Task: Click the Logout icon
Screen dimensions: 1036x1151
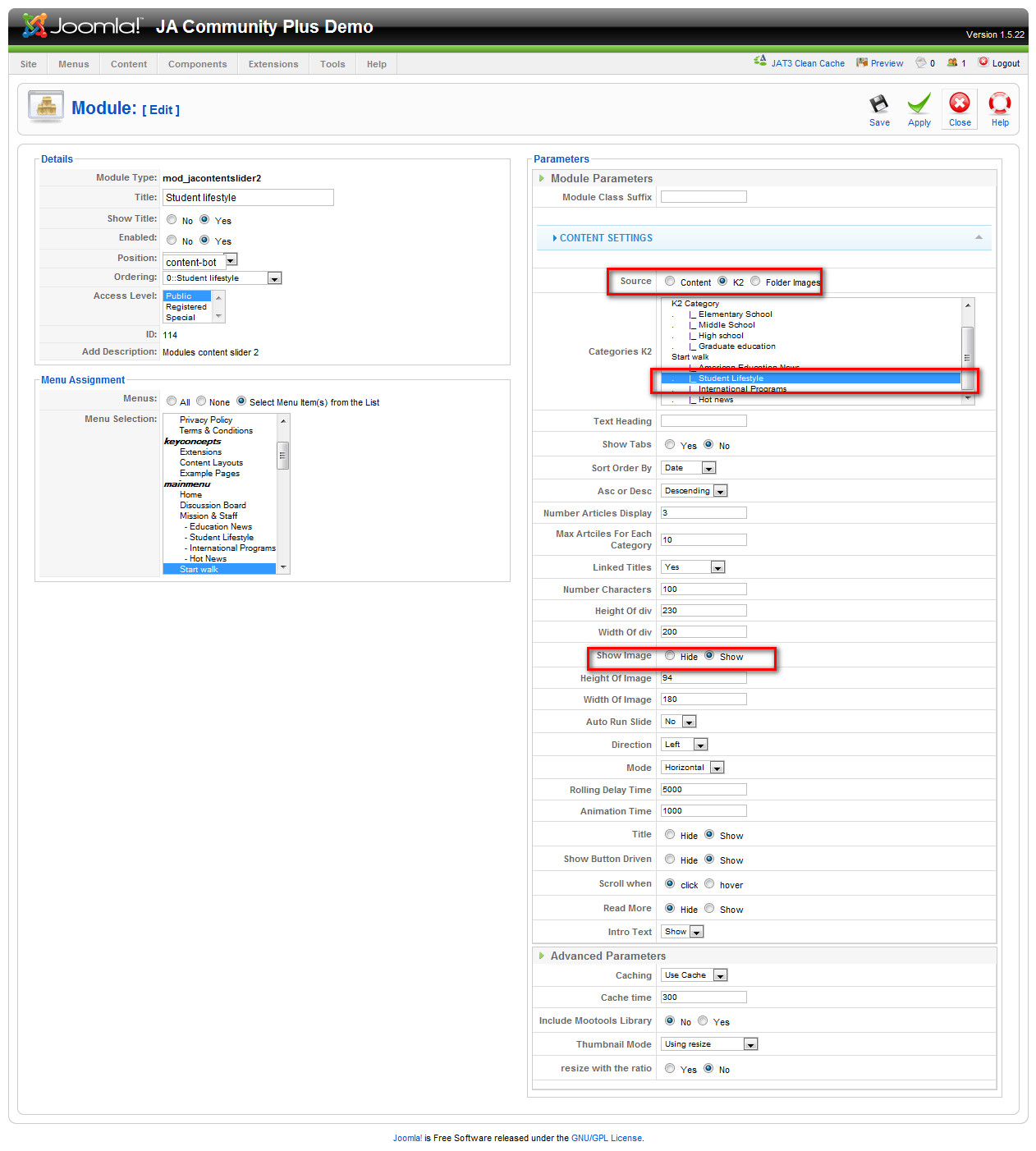Action: pos(983,62)
